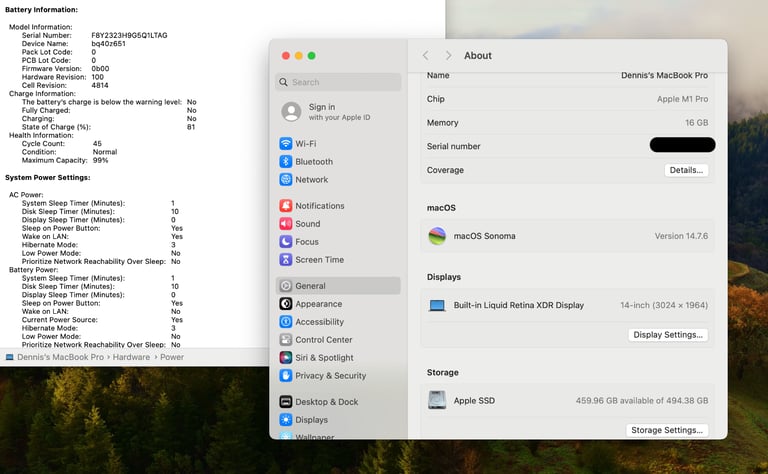This screenshot has height=474, width=768.
Task: Open Wi-Fi settings icon in sidebar
Action: [x=286, y=143]
